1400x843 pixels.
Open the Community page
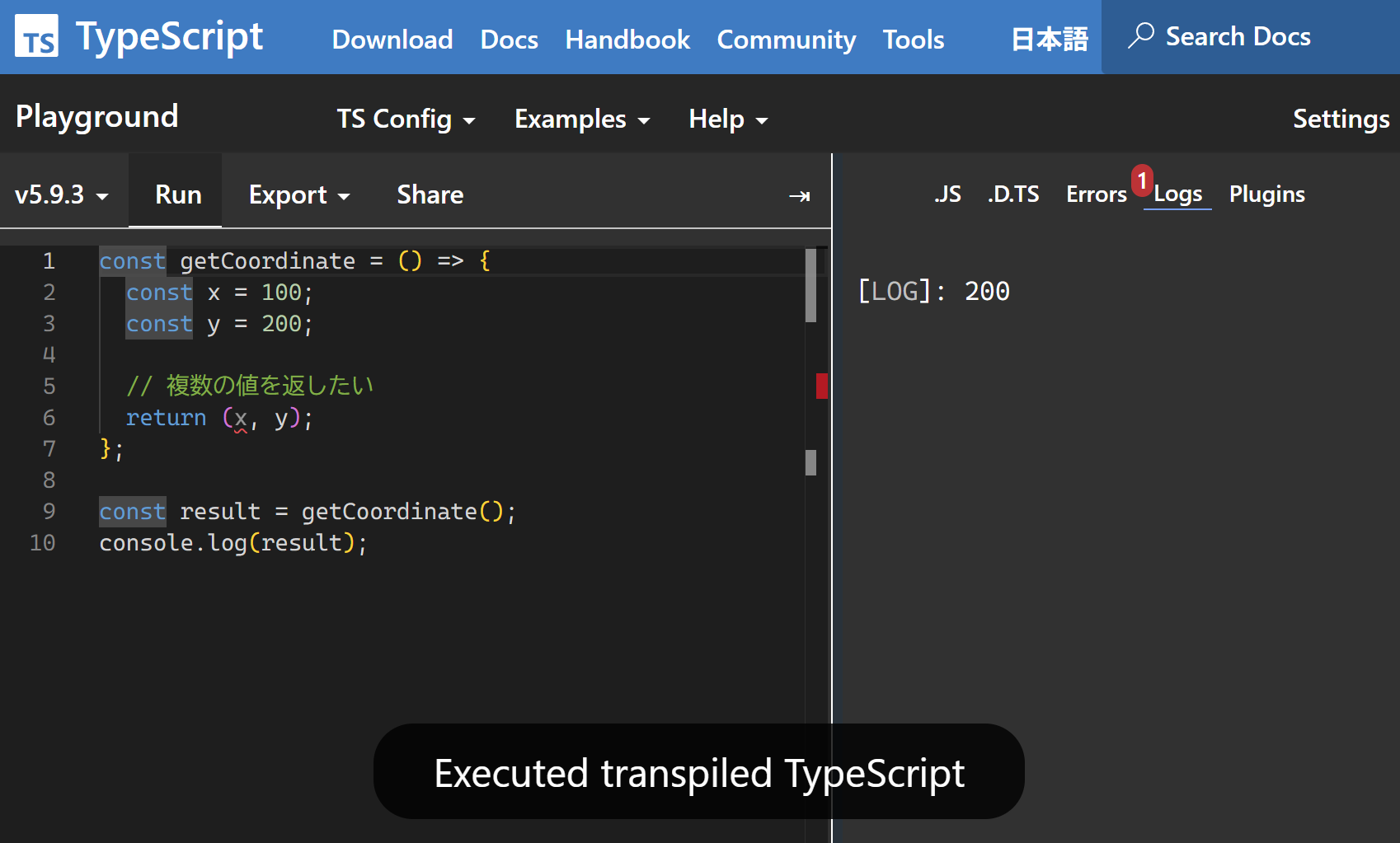tap(787, 40)
